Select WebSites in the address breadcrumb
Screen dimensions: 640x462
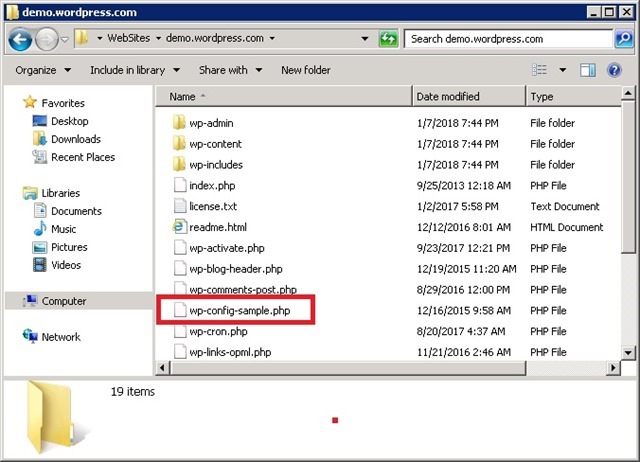pos(129,38)
